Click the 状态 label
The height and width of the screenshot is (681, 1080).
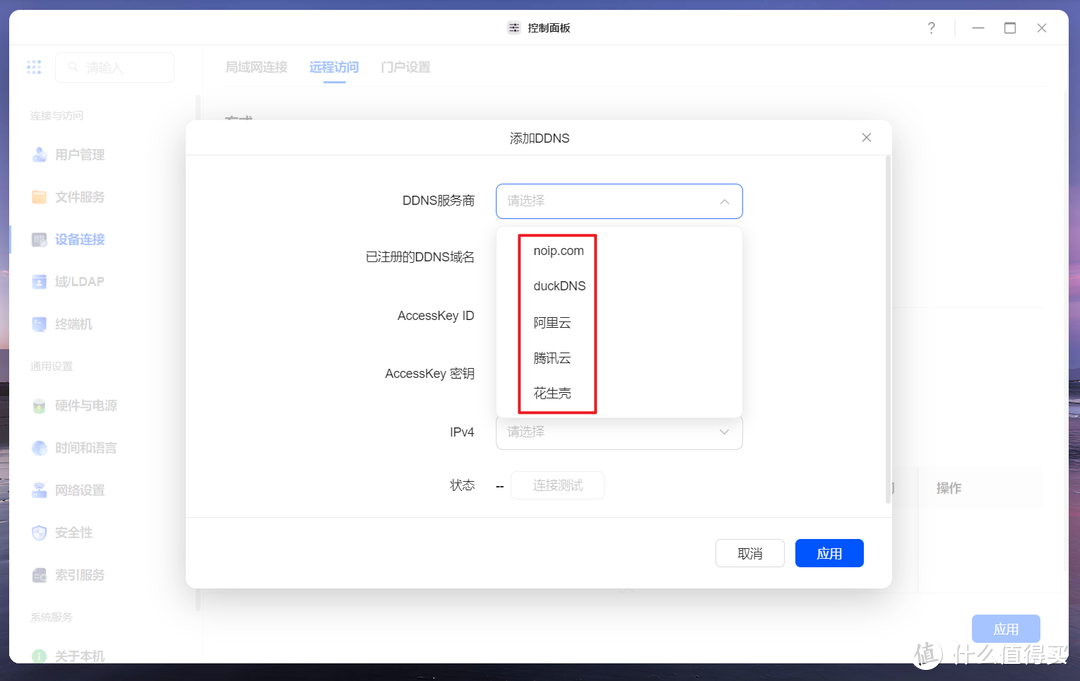click(462, 485)
